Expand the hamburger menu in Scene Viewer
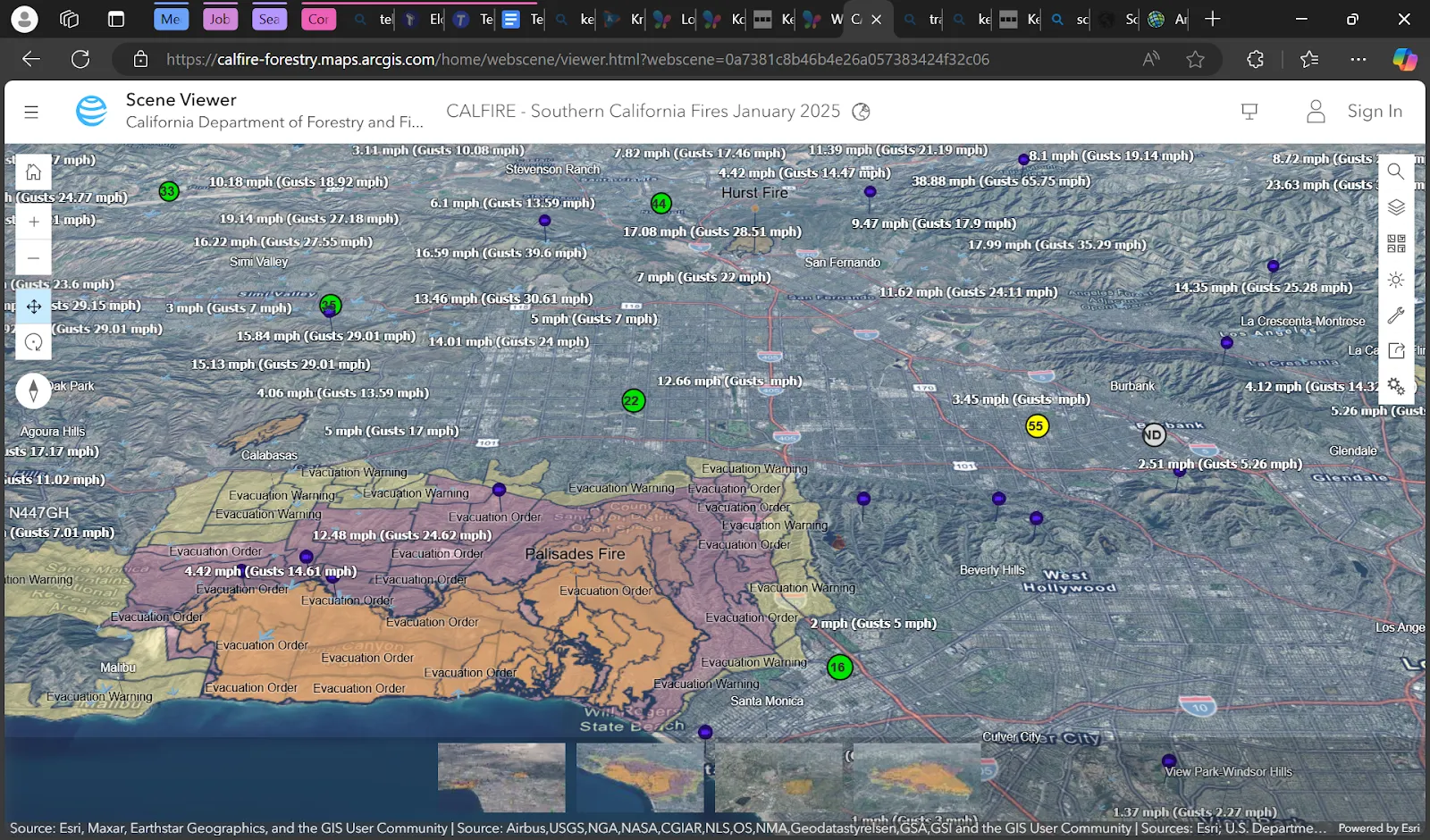 click(x=31, y=112)
